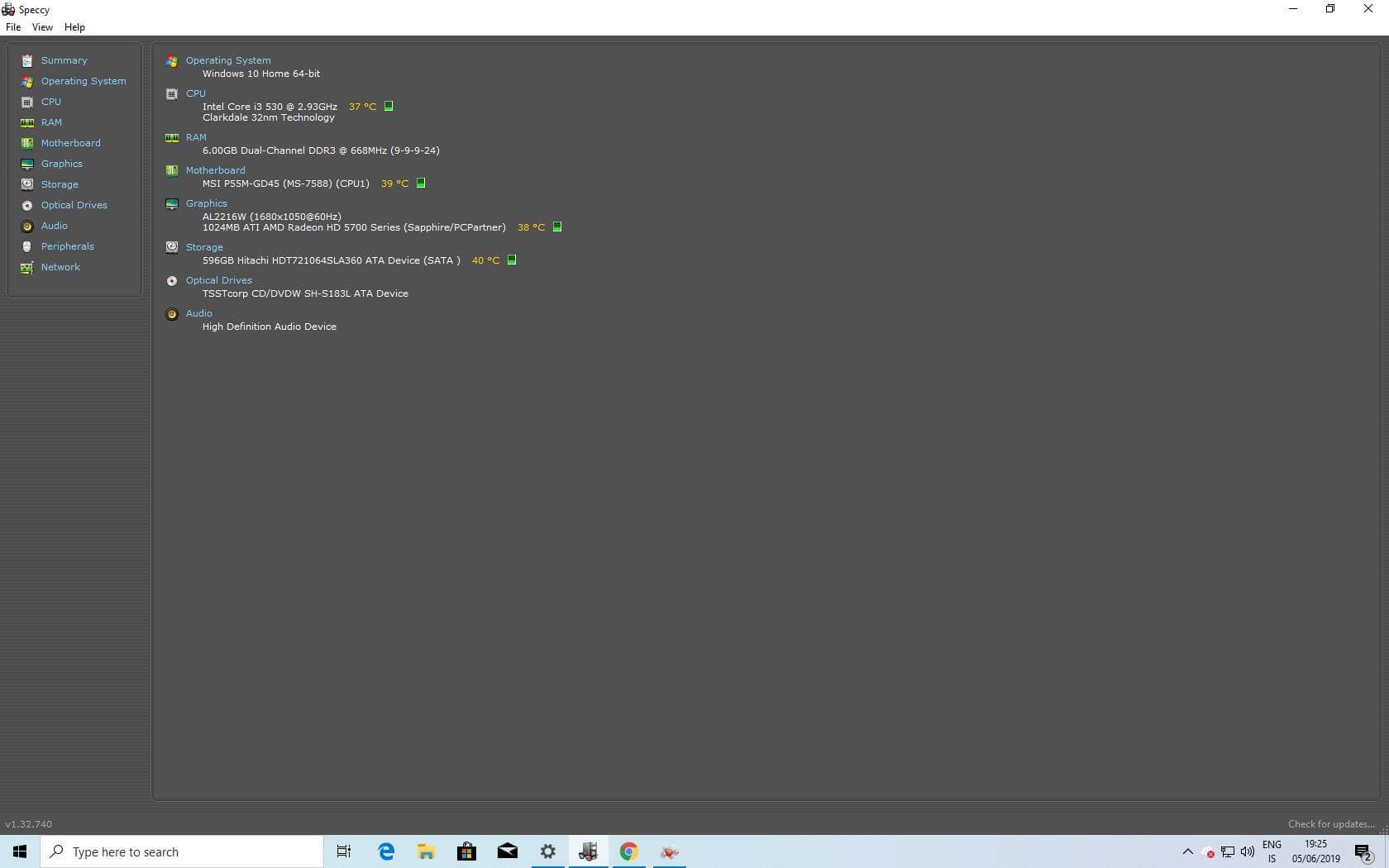
Task: Click the CPU icon in the summary pane
Action: tap(172, 94)
